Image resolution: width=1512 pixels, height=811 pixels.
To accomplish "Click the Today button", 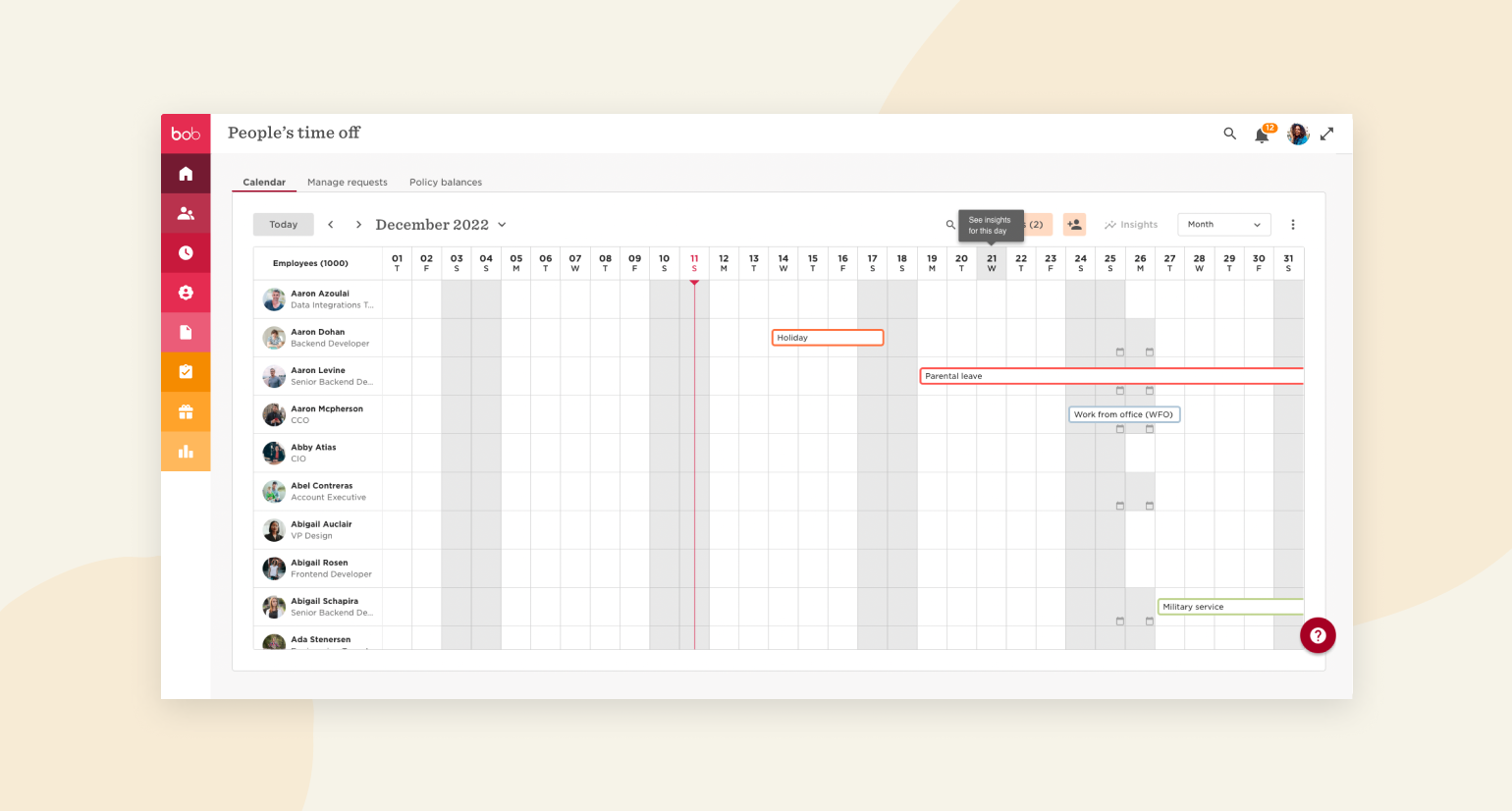I will click(284, 225).
